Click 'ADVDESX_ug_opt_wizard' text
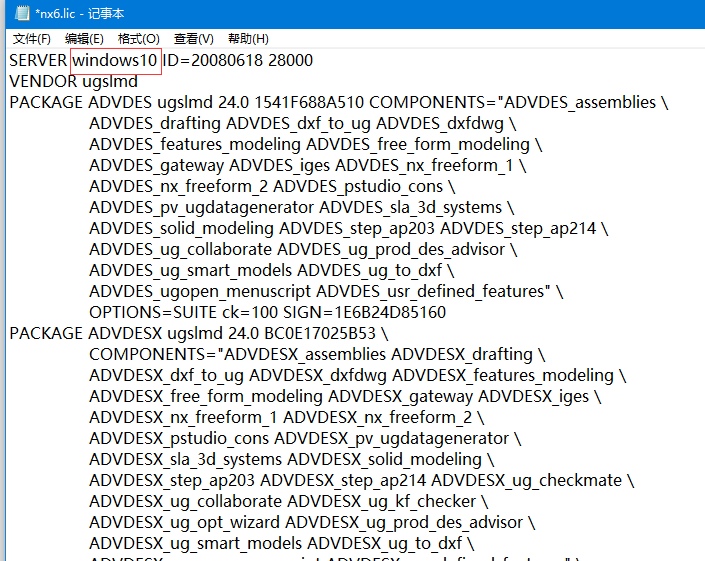Image resolution: width=705 pixels, height=561 pixels. [x=184, y=522]
